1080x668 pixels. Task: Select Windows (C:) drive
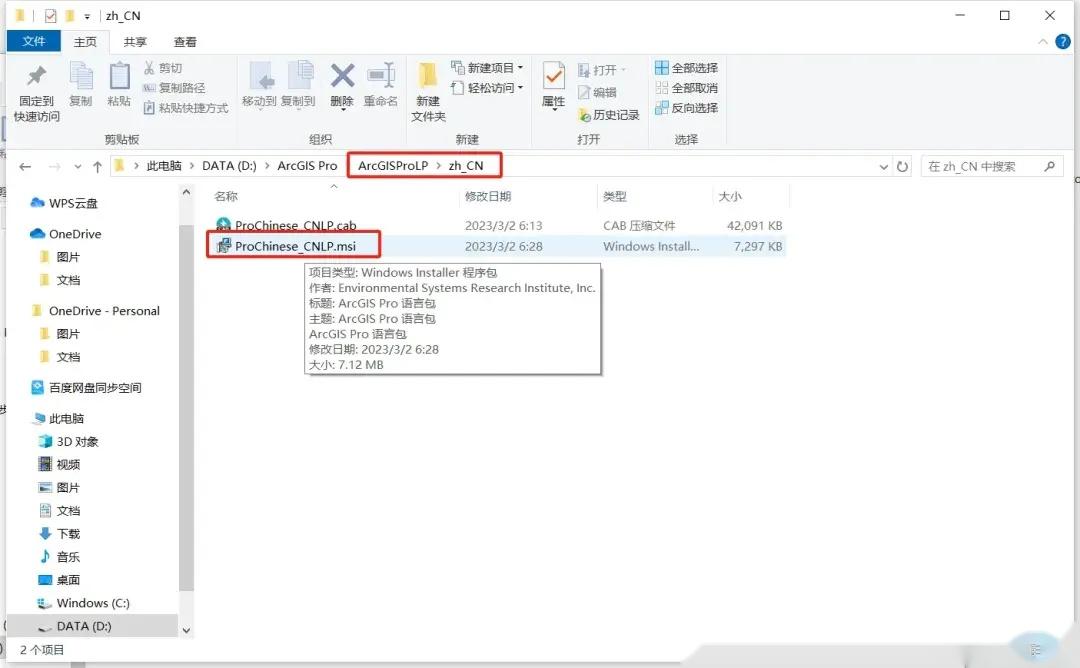point(93,603)
